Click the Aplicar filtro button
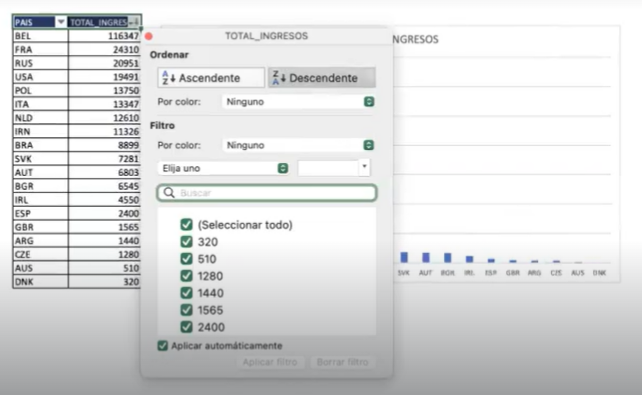The width and height of the screenshot is (642, 395). pos(270,362)
